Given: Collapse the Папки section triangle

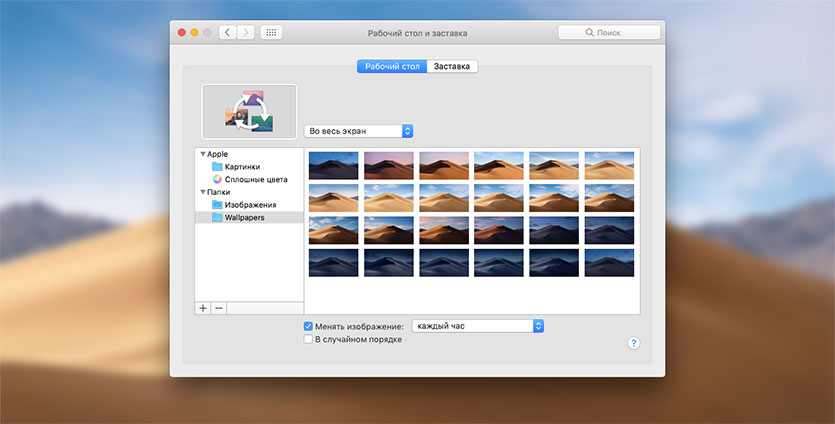Looking at the screenshot, I should click(x=203, y=192).
